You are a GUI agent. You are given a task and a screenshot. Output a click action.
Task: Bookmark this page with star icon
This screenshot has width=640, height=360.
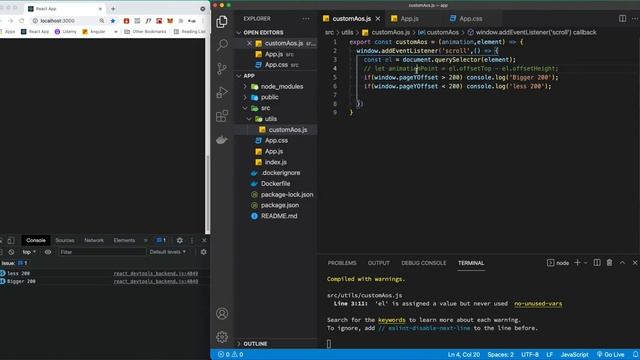pos(113,21)
